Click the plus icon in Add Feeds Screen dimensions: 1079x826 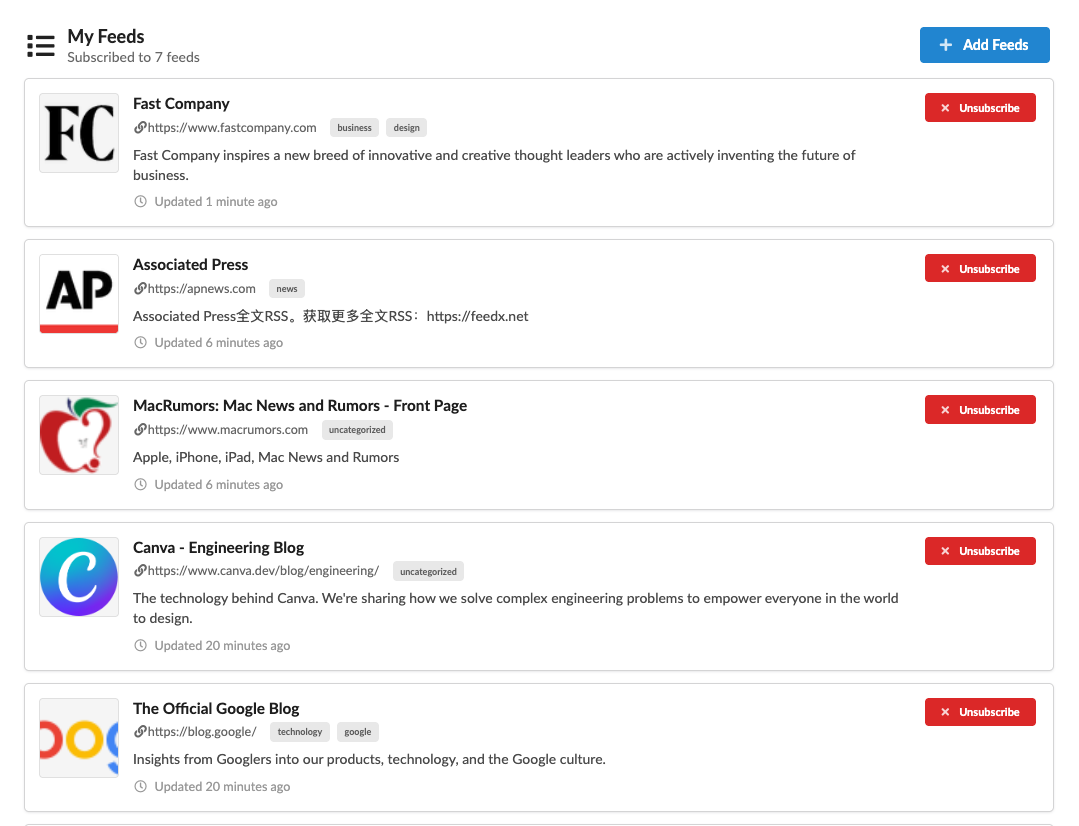point(945,44)
